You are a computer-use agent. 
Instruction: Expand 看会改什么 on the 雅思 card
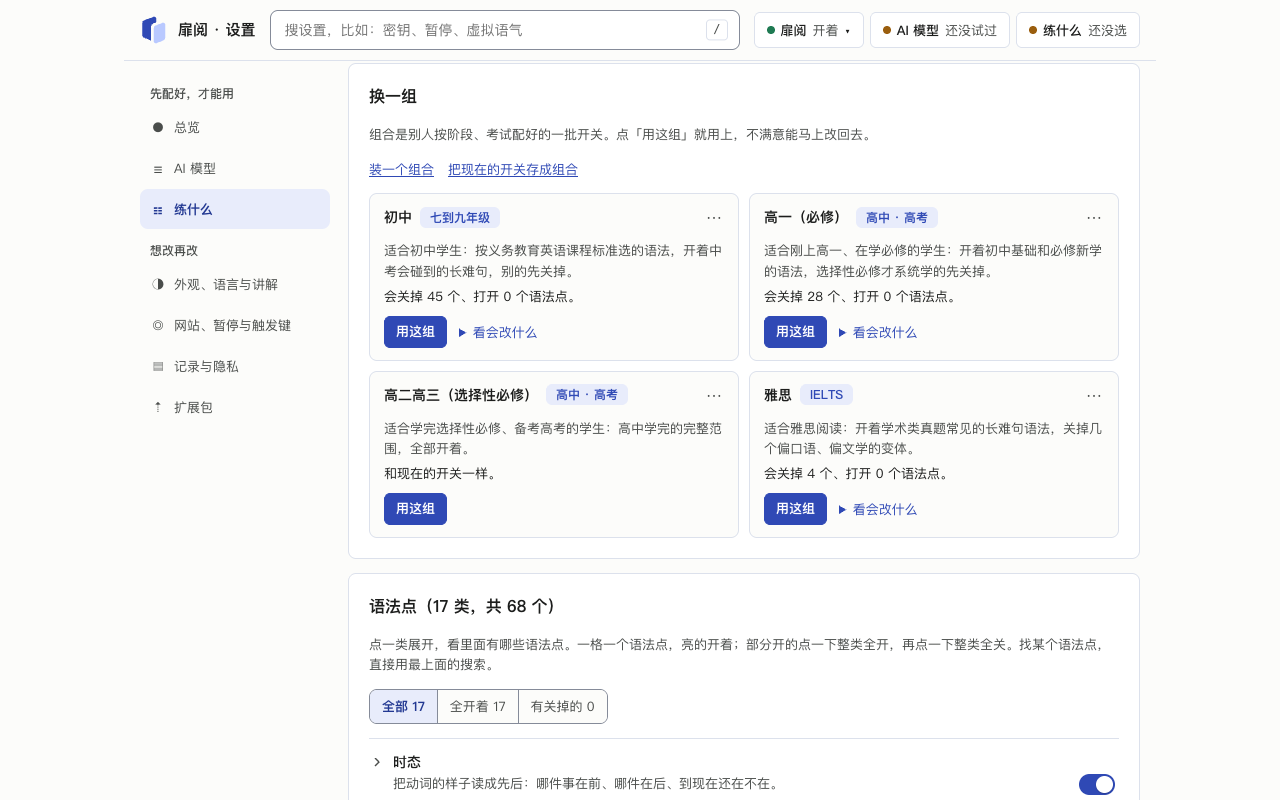(877, 509)
